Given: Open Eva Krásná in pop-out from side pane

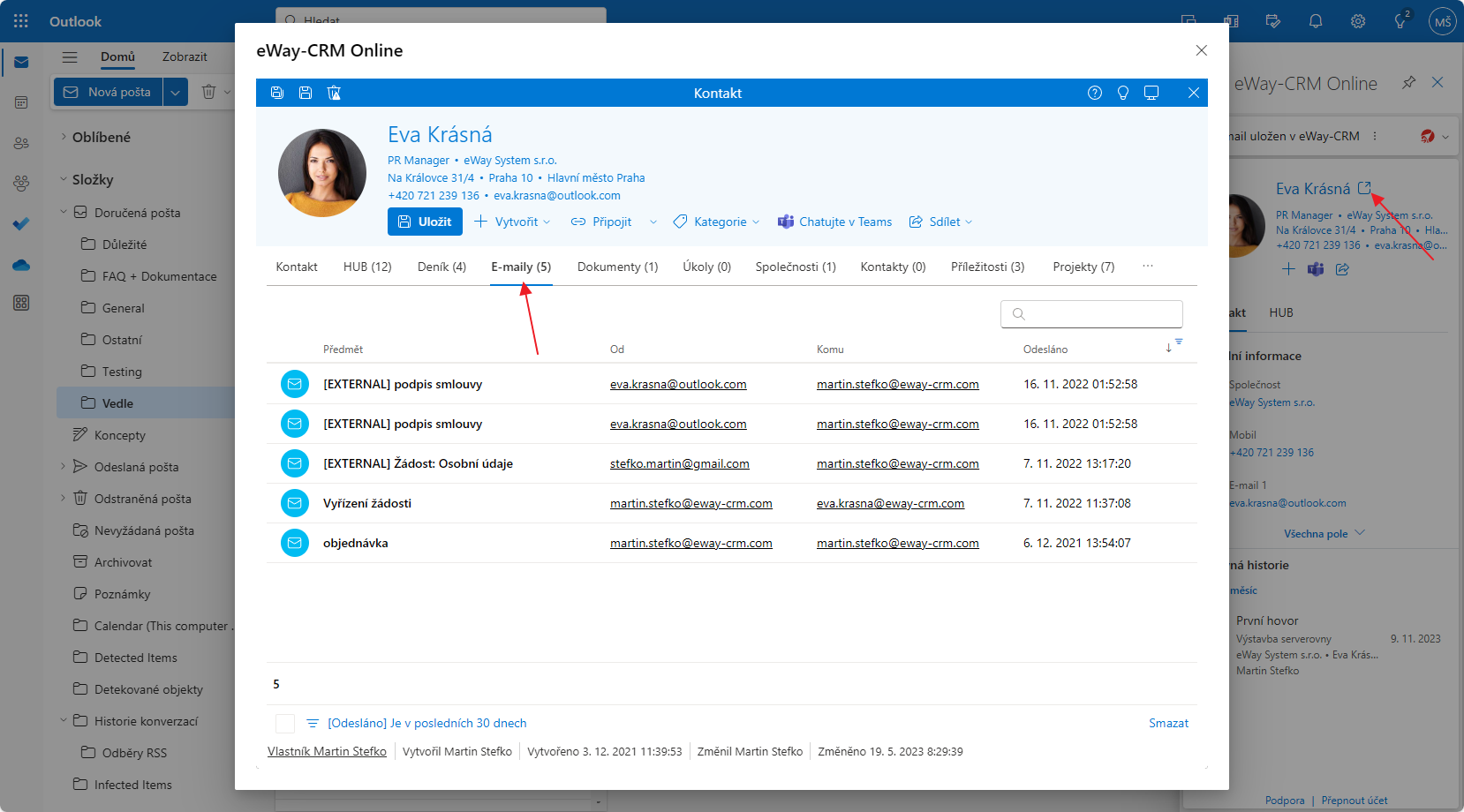Looking at the screenshot, I should click(x=1364, y=187).
